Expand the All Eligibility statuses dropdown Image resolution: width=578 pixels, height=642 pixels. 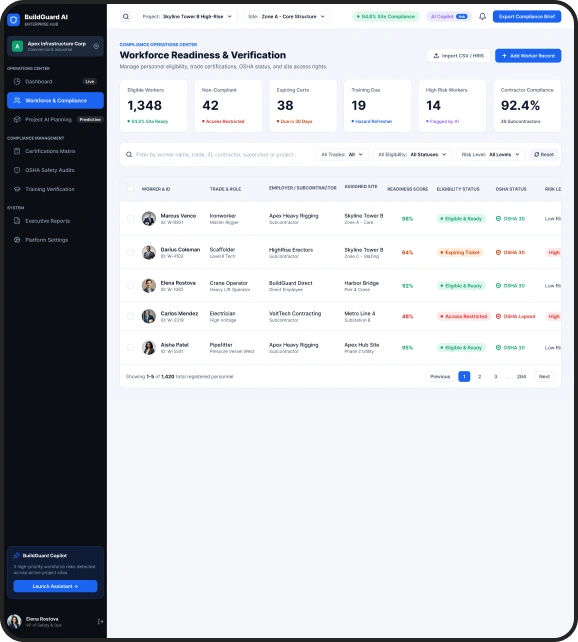coord(412,154)
